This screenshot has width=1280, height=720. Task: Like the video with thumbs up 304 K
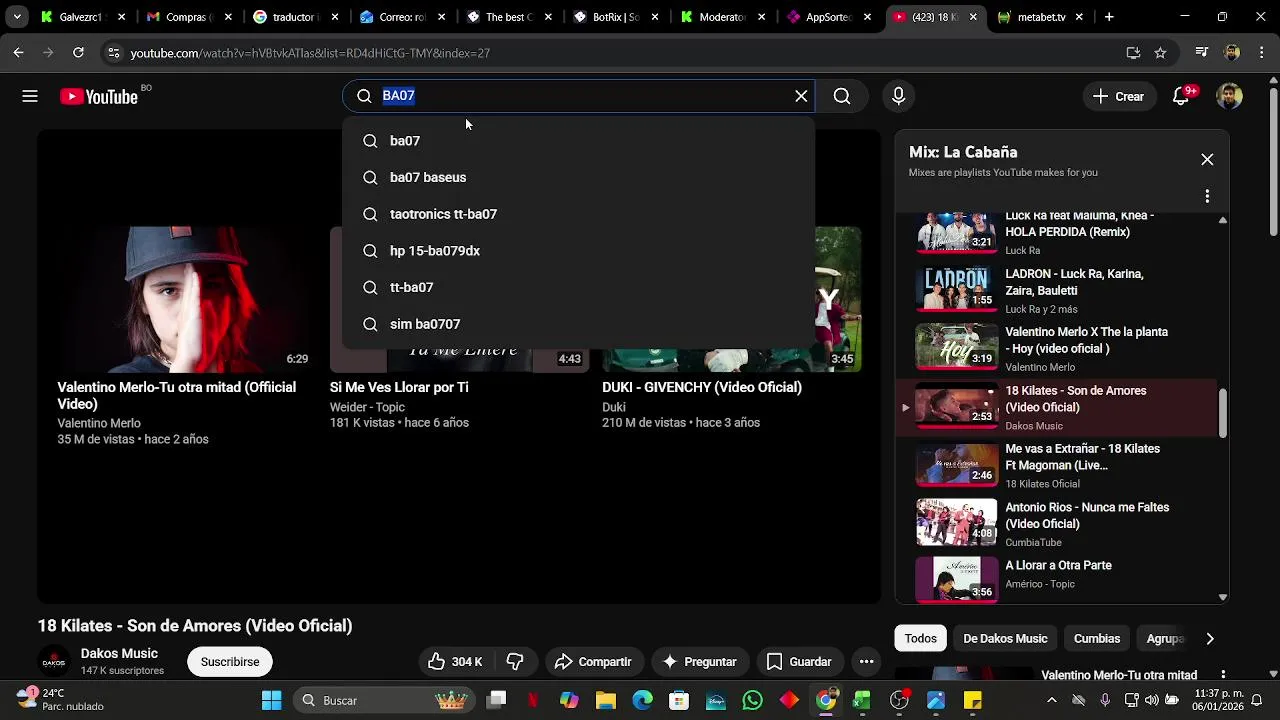coord(456,662)
